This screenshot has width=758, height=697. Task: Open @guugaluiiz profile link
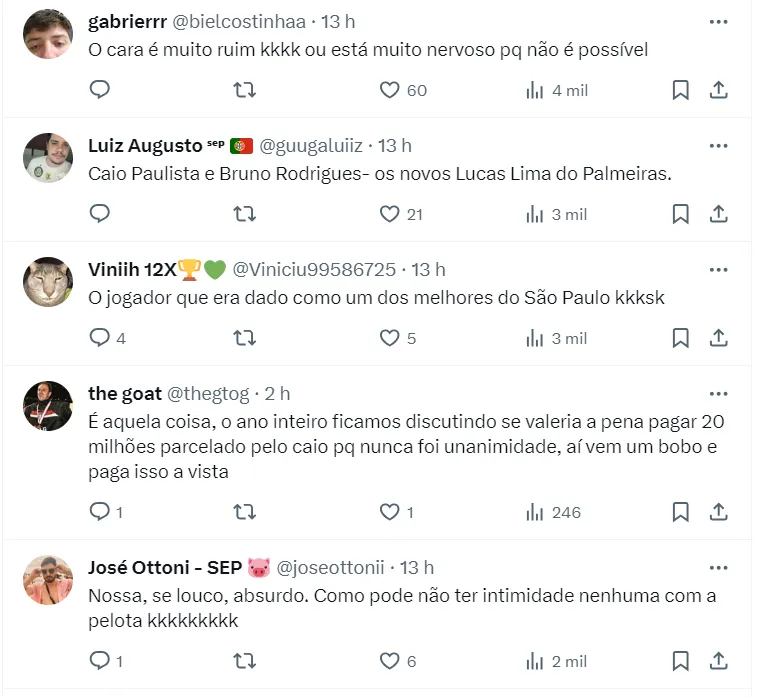[311, 146]
